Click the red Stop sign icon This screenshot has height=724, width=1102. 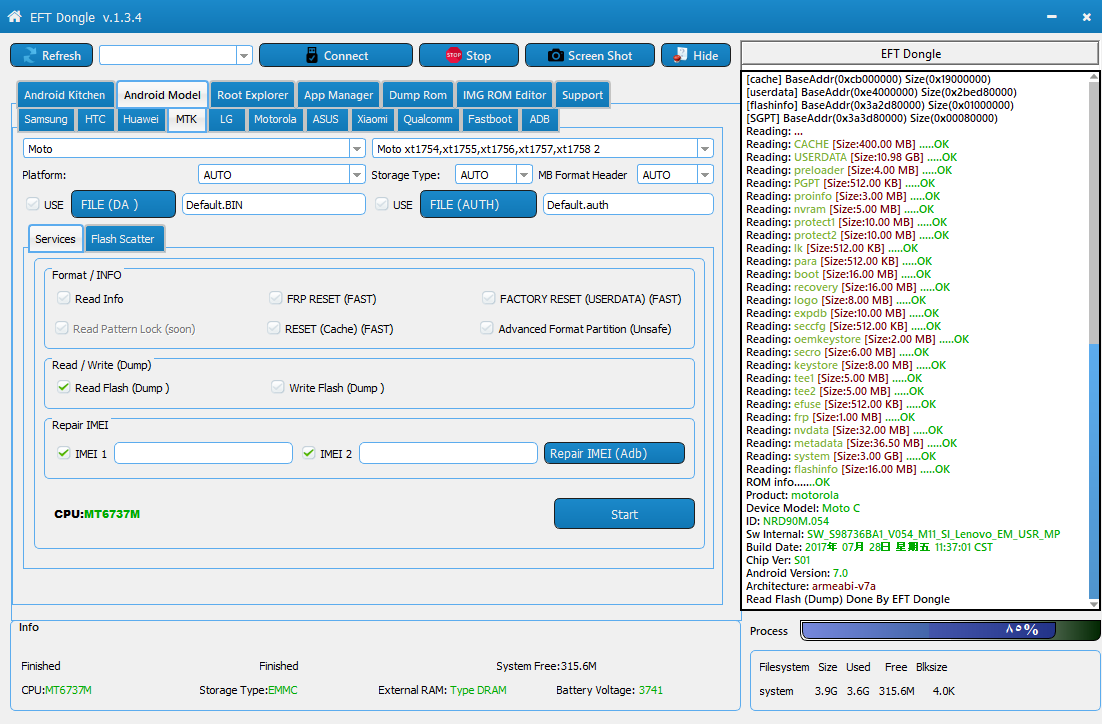click(x=454, y=55)
